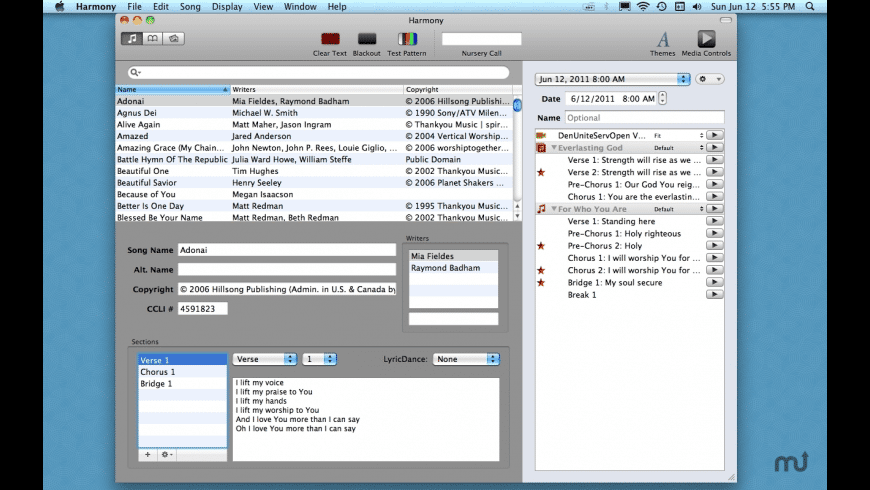Click the song list scrollbar thumb
The image size is (870, 490).
coord(517,105)
